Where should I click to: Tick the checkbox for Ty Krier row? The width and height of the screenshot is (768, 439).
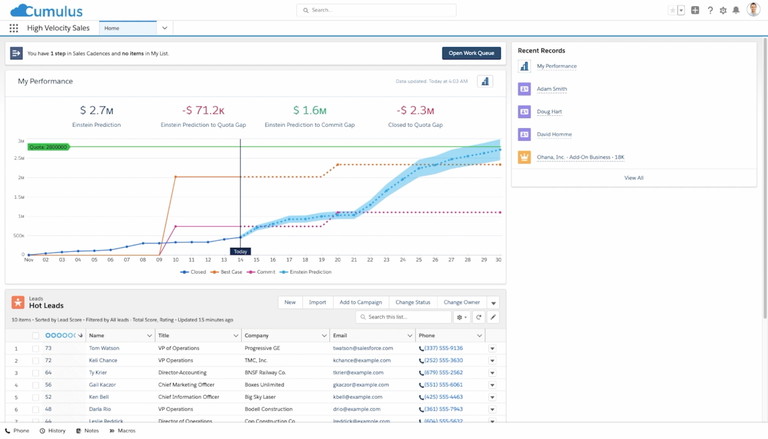(36, 372)
